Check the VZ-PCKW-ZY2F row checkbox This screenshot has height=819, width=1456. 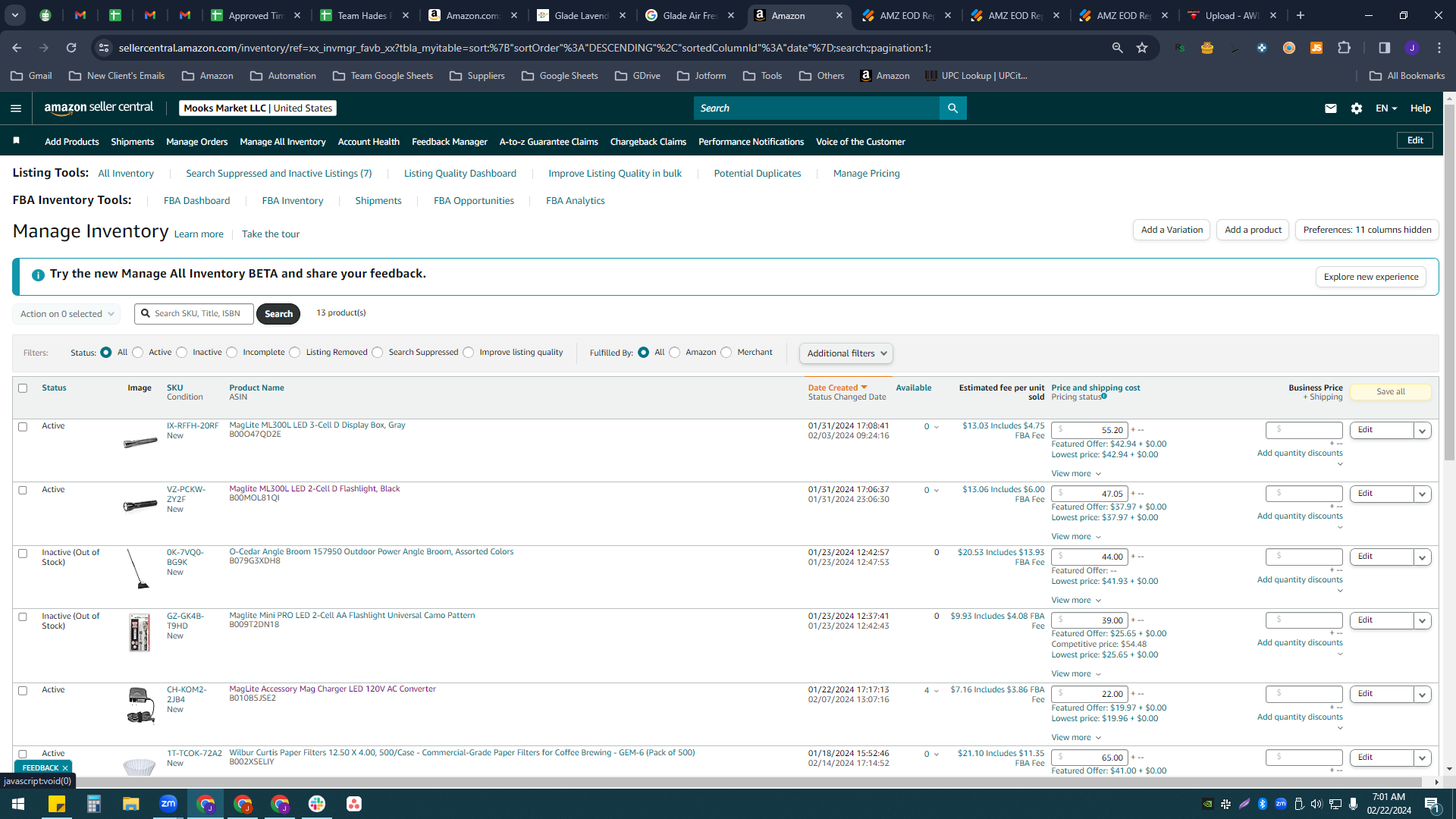pos(23,491)
